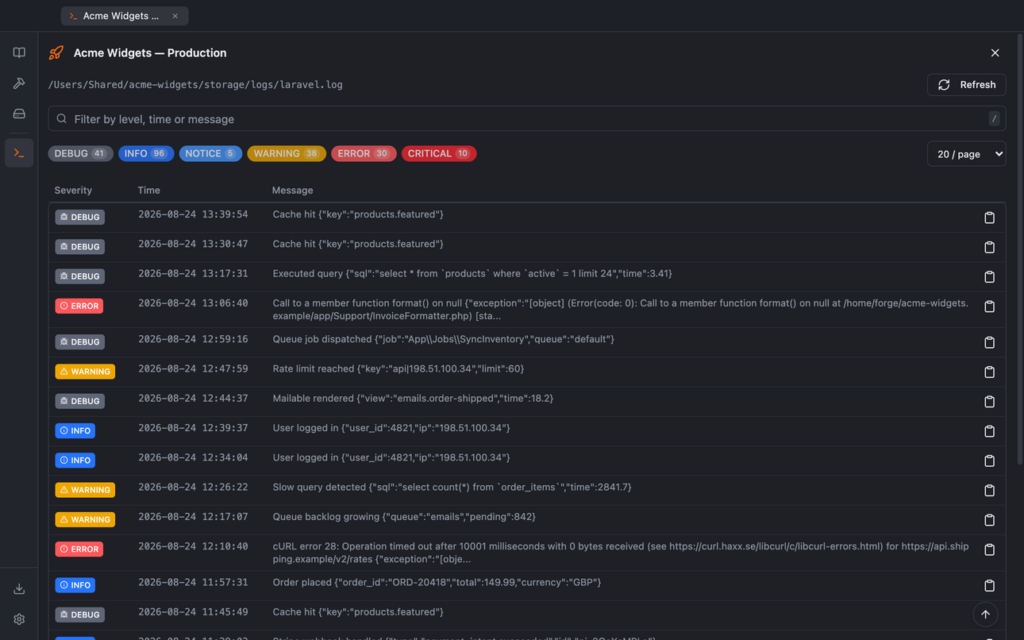This screenshot has width=1024, height=640.
Task: Copy the member function format() error entry
Action: [x=989, y=306]
